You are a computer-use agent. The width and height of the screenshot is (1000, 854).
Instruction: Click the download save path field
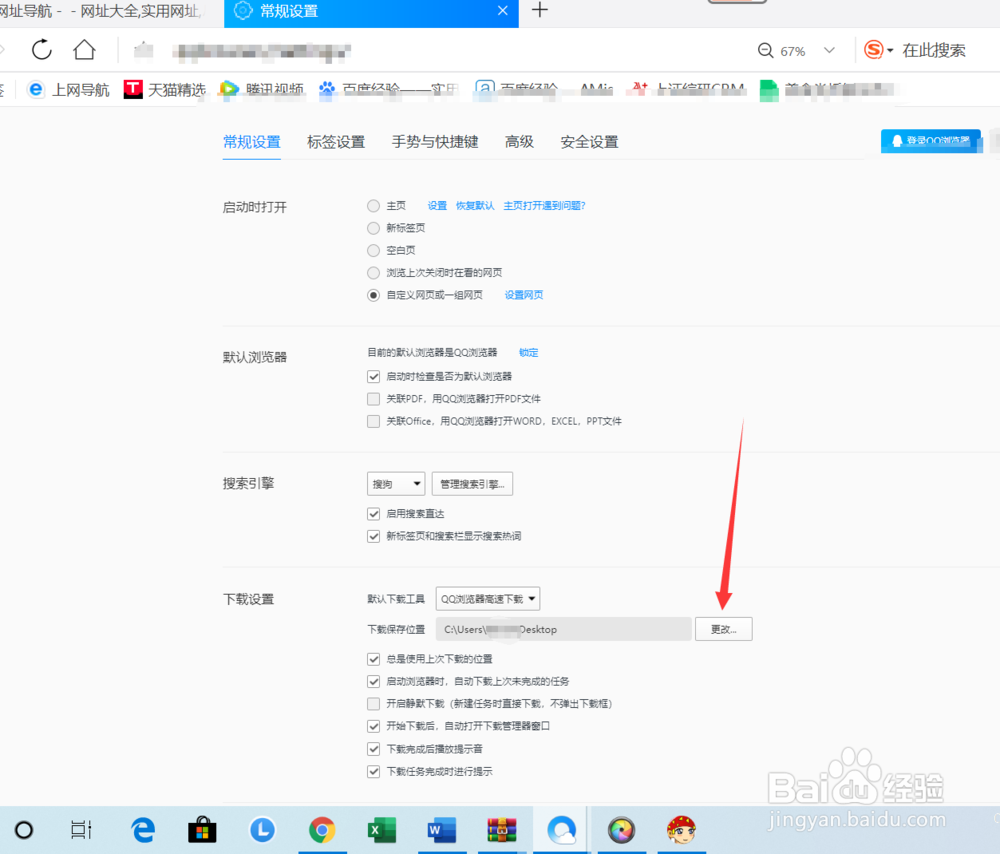pos(564,629)
